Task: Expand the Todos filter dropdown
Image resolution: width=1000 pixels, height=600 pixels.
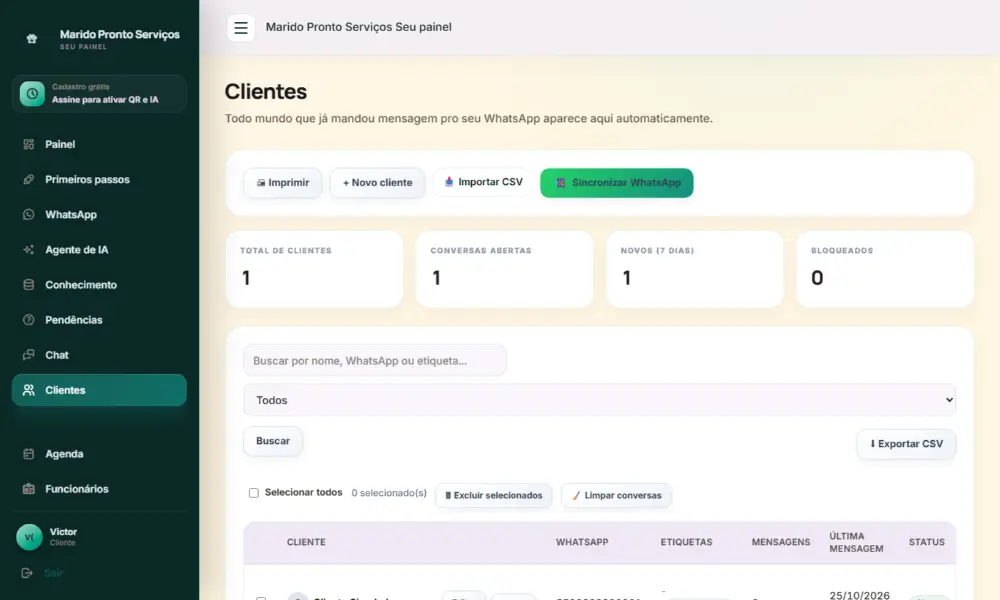Action: (599, 400)
